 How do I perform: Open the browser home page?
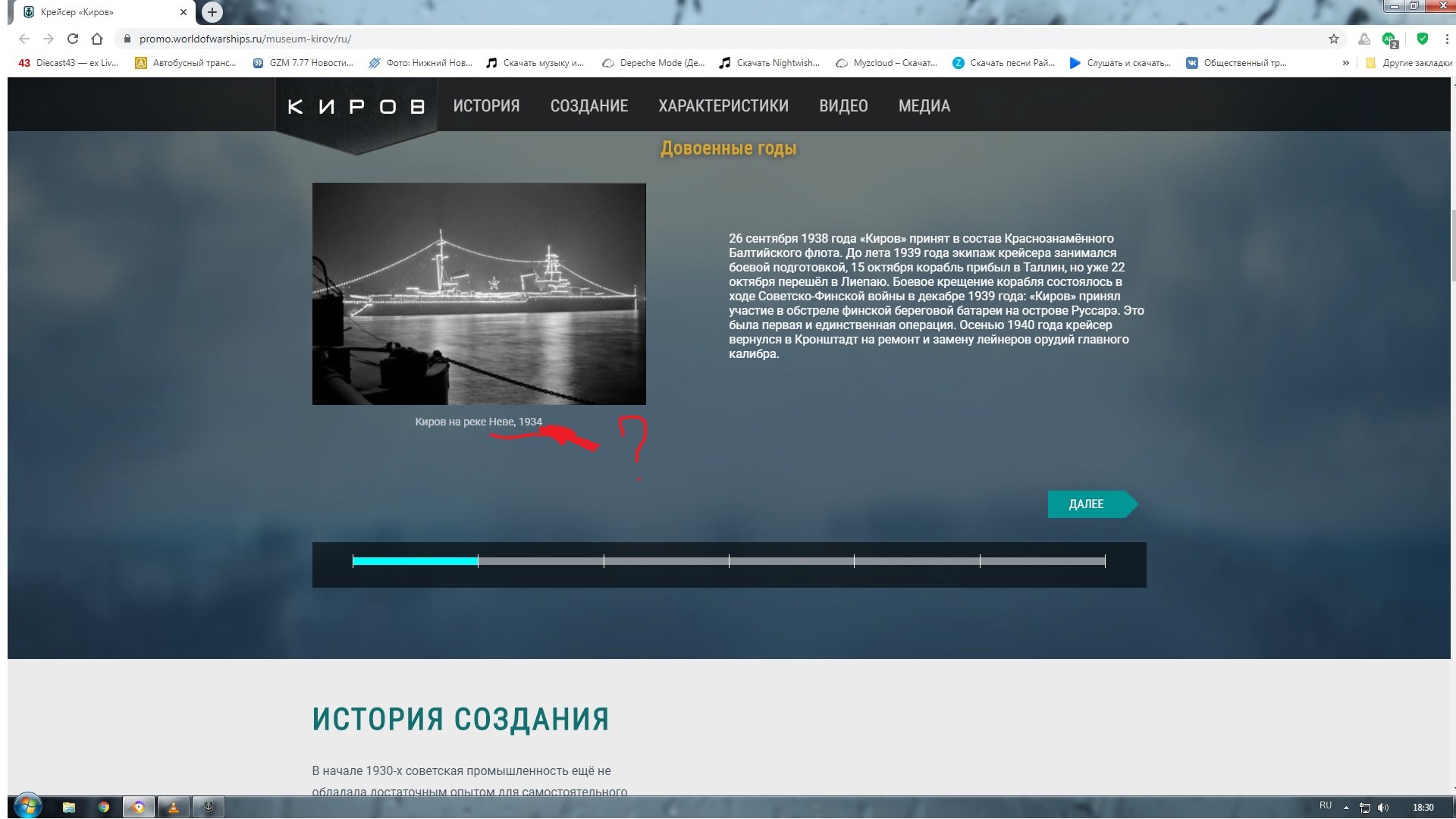pyautogui.click(x=97, y=39)
